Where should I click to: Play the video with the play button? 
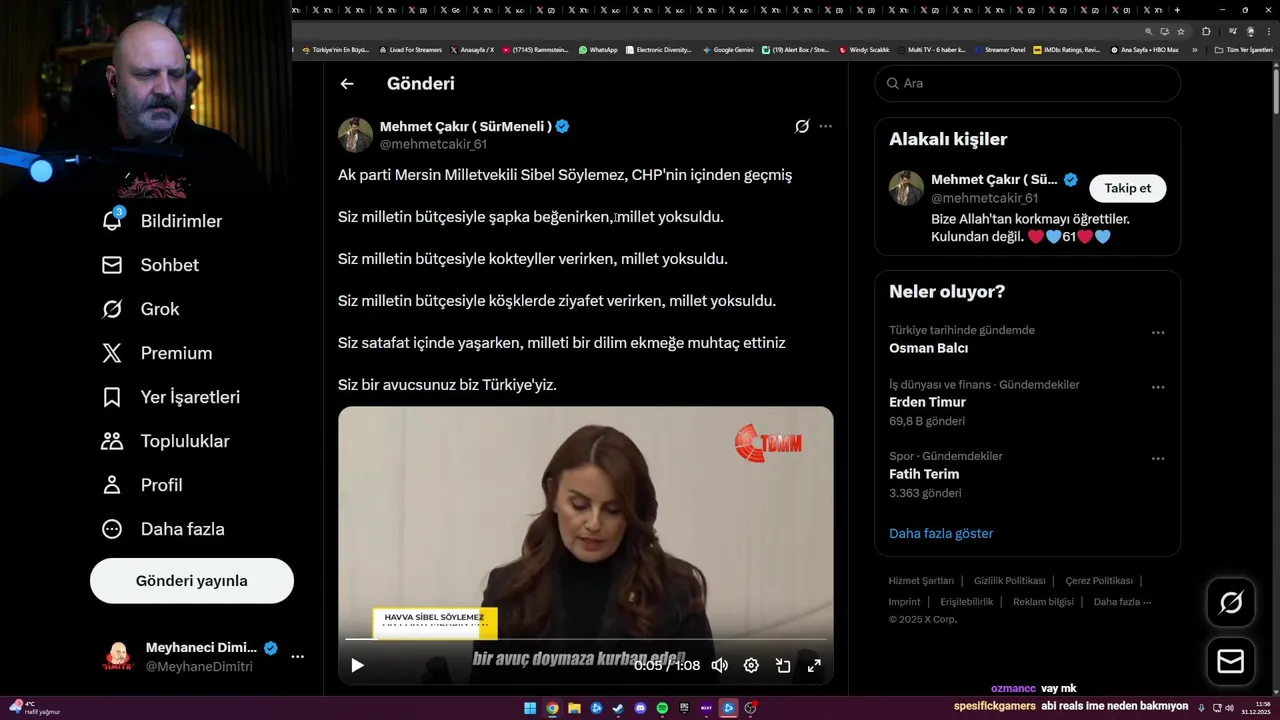[357, 665]
